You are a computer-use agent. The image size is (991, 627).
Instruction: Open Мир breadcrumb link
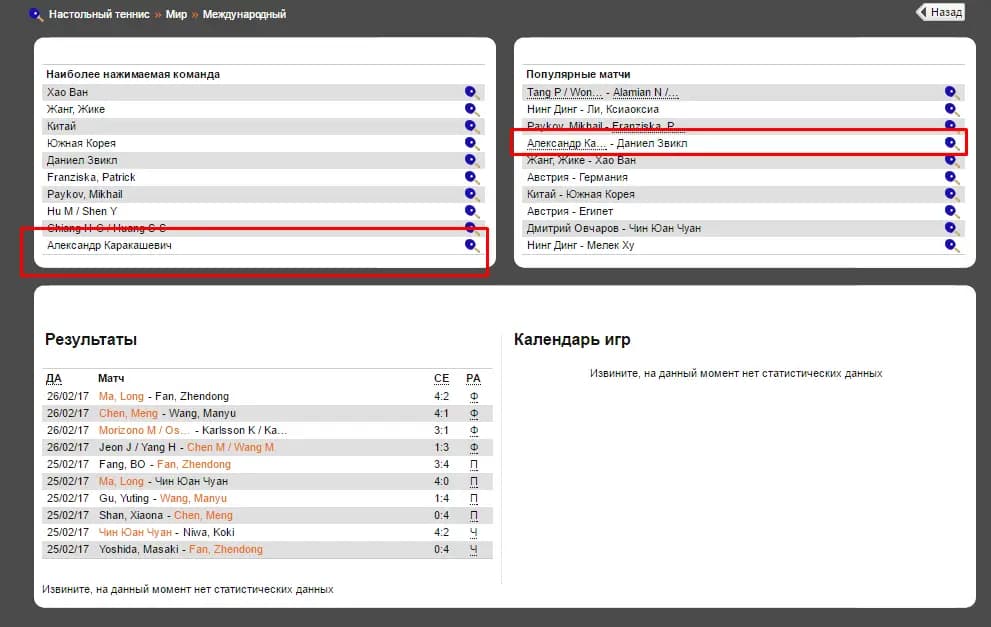tap(176, 14)
